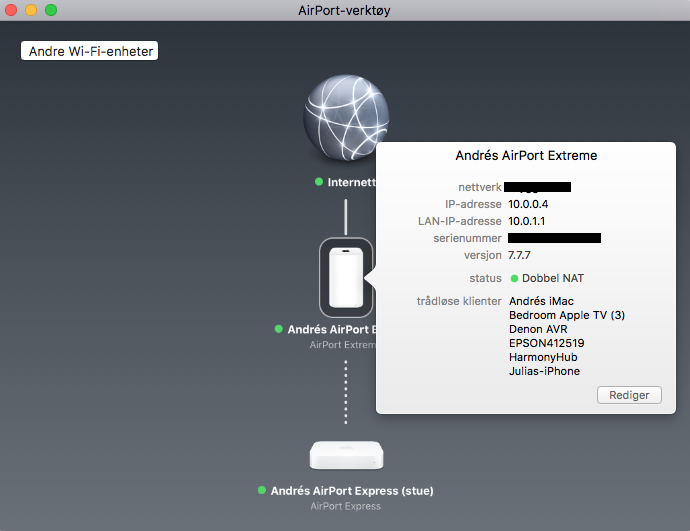Select wireless client Andrés iMac
This screenshot has height=531, width=690.
click(x=541, y=301)
